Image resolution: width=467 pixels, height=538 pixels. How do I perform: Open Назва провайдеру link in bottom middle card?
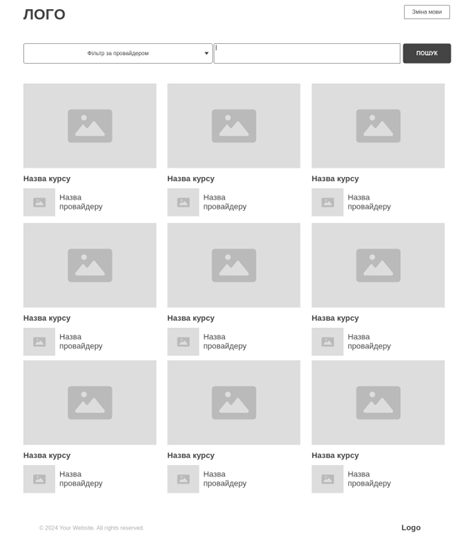point(225,479)
